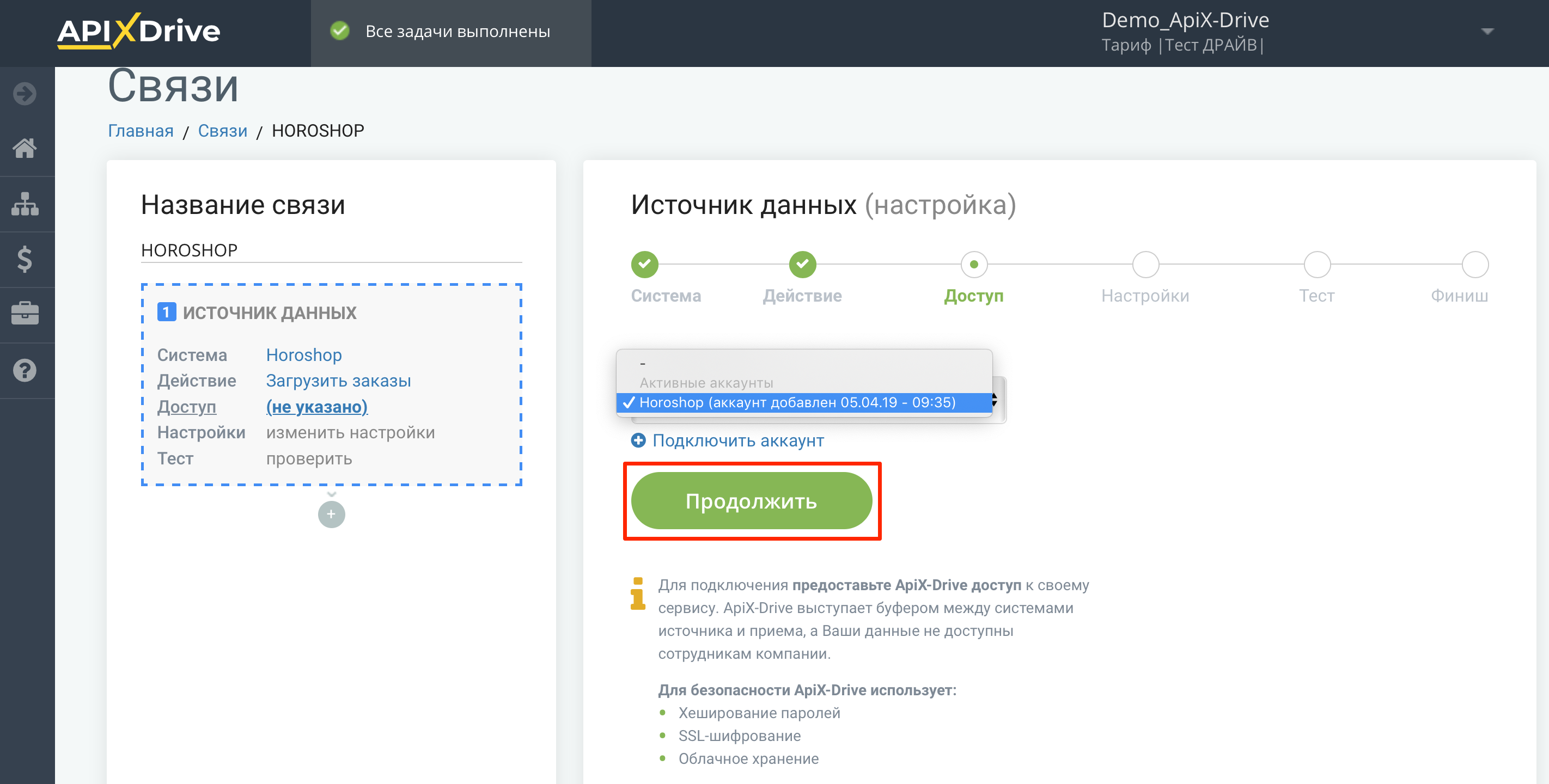
Task: Click the Загрузить заказы action link
Action: (x=339, y=381)
